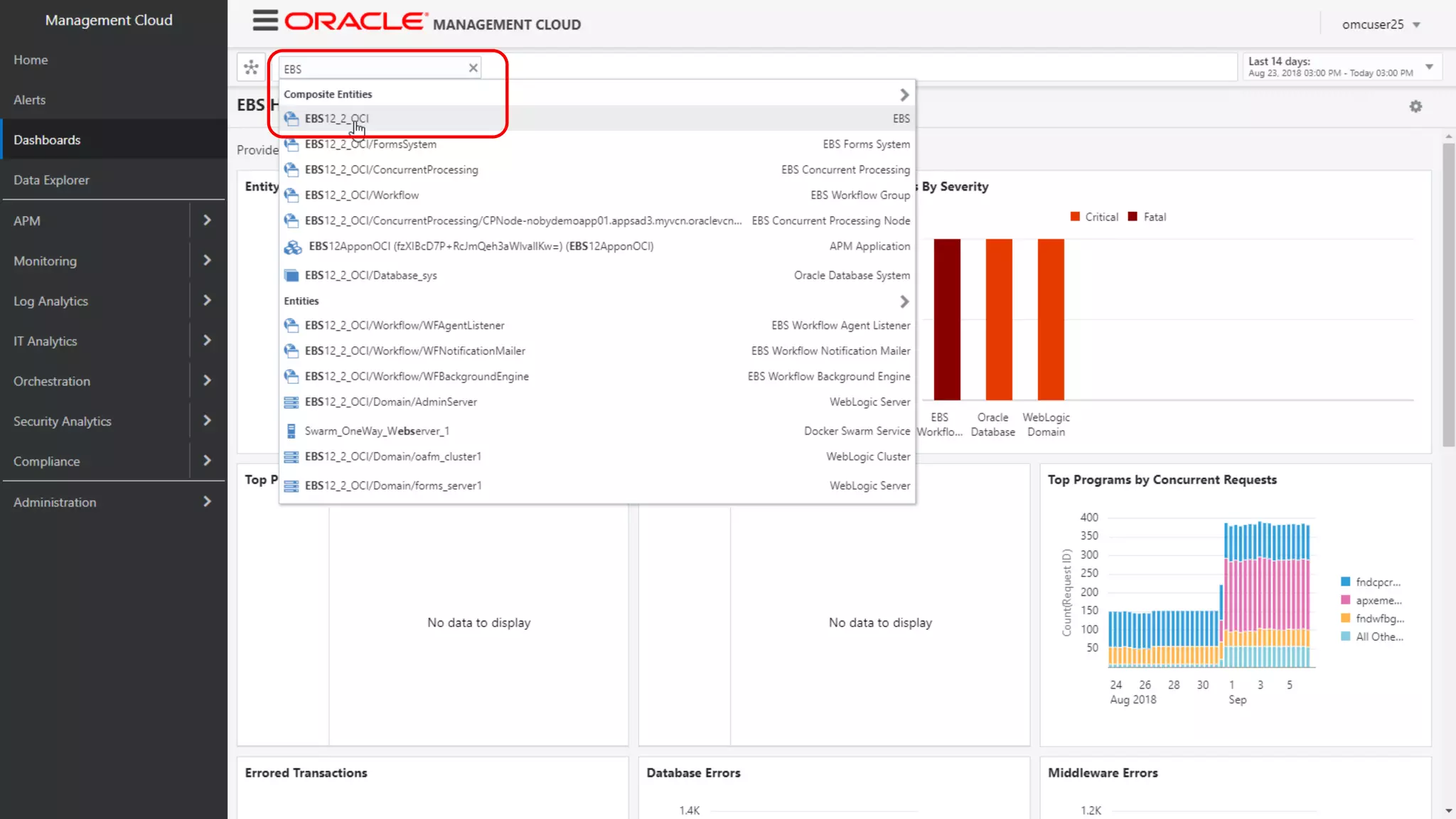Click icon of EBS12_2_OCI/FormsSystem row
Image resolution: width=1456 pixels, height=819 pixels.
click(x=291, y=144)
